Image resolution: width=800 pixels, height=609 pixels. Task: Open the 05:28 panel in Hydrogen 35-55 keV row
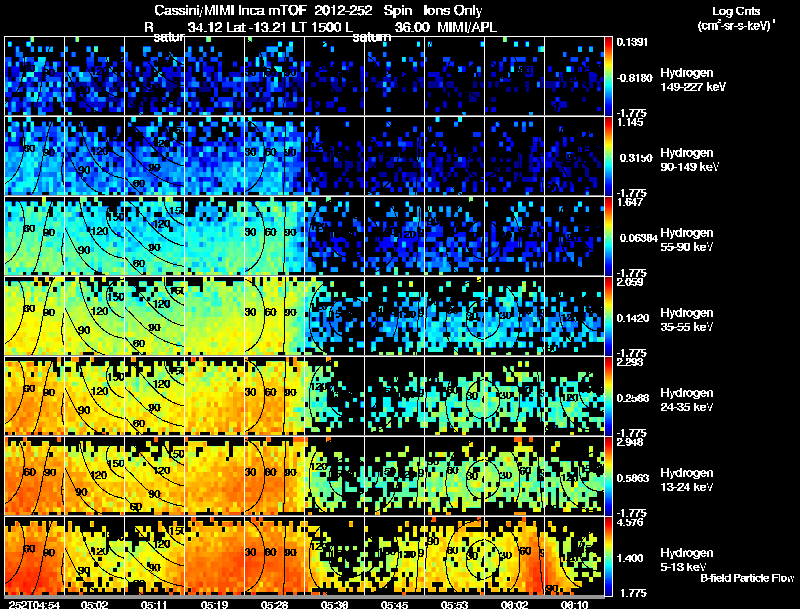click(274, 316)
